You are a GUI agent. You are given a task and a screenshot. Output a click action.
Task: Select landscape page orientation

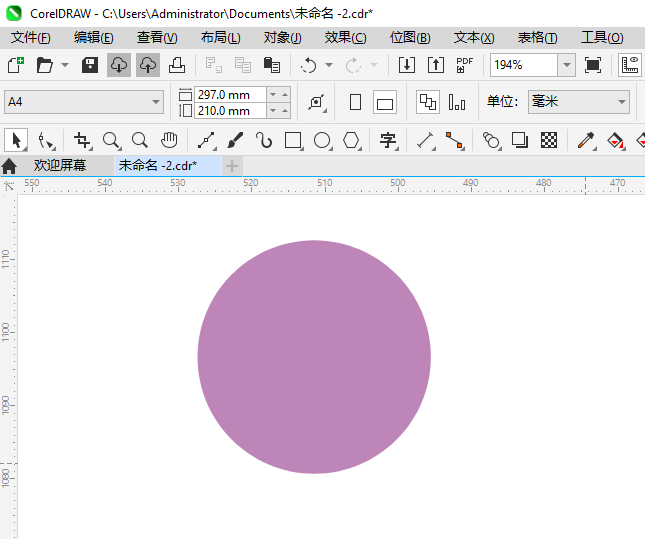tap(385, 102)
